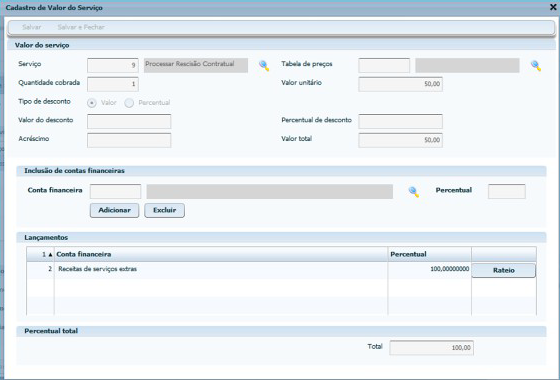The height and width of the screenshot is (380, 560).
Task: Click the Excluir button
Action: [x=165, y=210]
